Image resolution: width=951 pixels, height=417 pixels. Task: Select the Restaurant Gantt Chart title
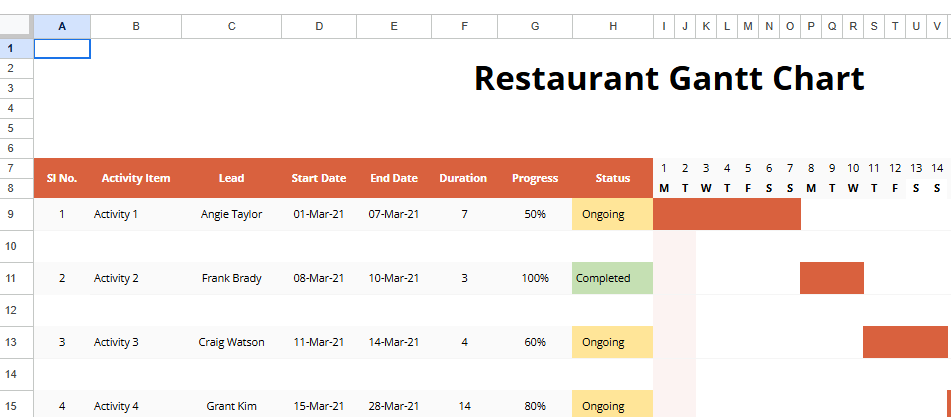pyautogui.click(x=668, y=78)
